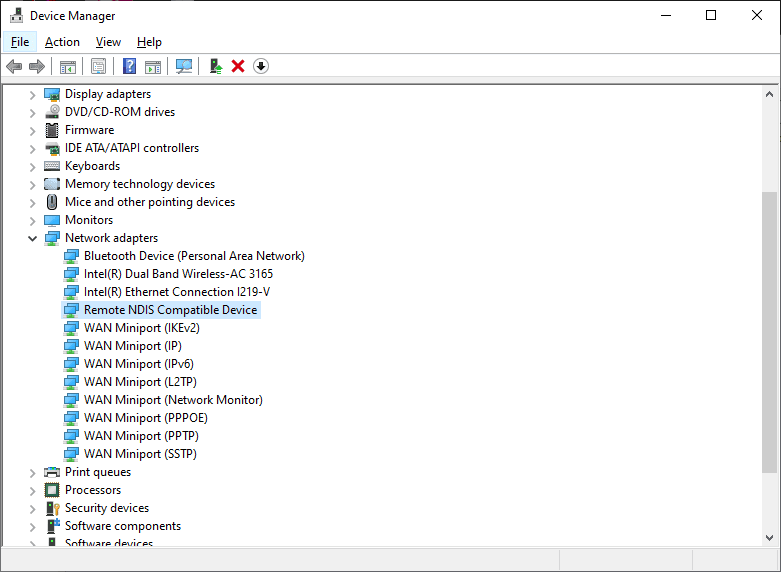This screenshot has height=572, width=781.
Task: Expand Memory technology devices node
Action: [32, 184]
